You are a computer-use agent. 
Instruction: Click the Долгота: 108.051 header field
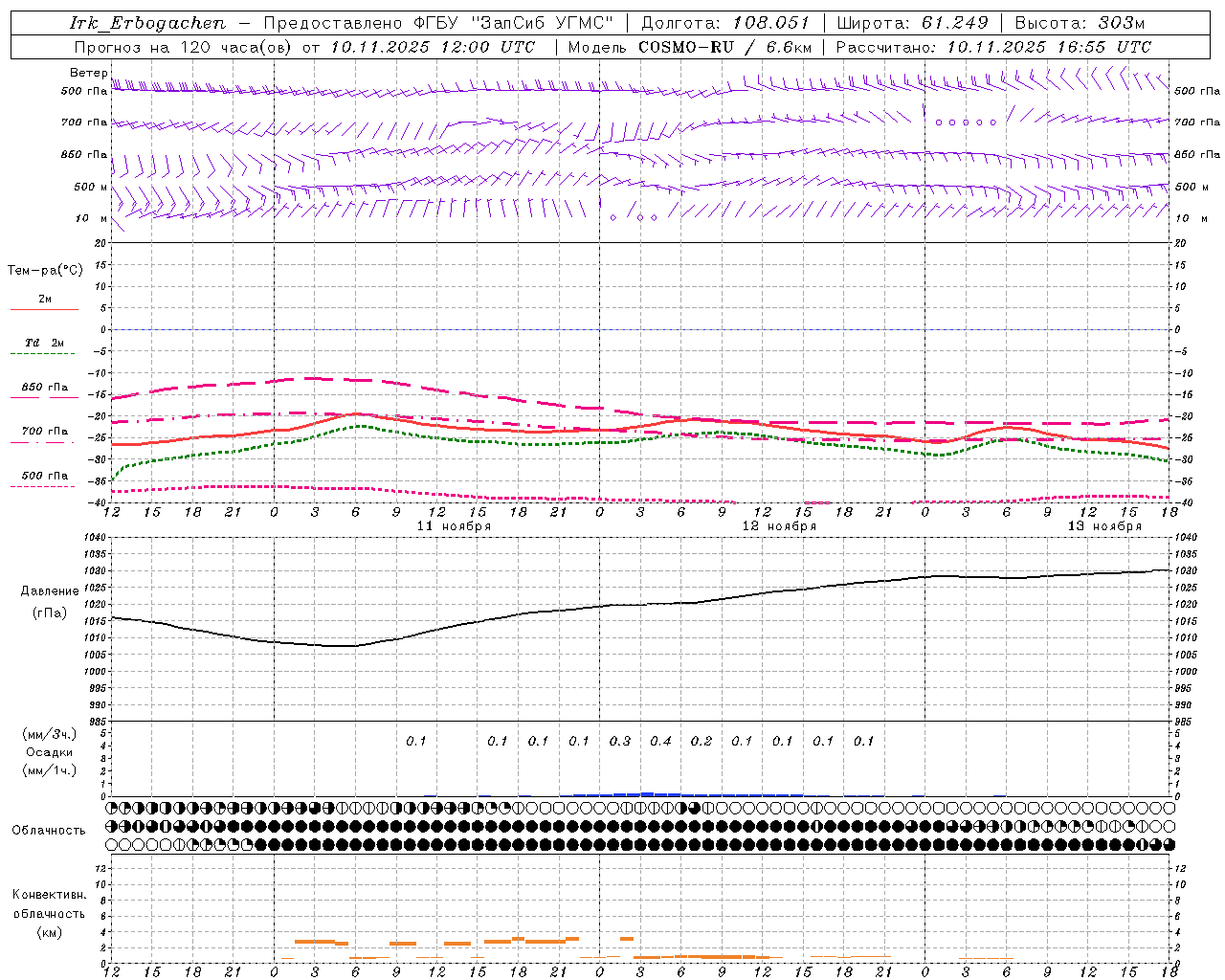(724, 23)
